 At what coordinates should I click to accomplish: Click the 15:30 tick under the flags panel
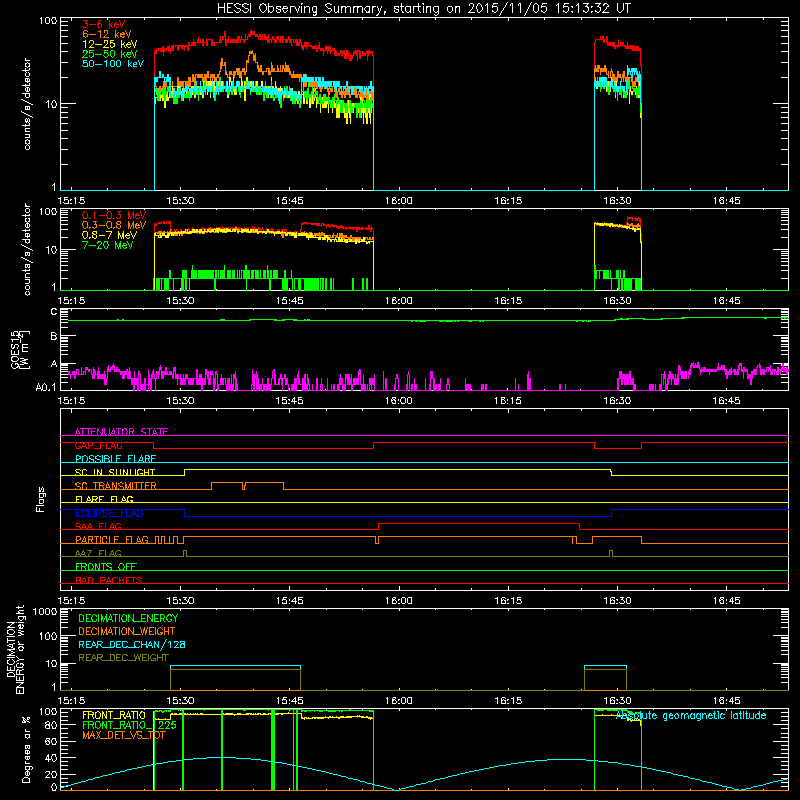[180, 601]
